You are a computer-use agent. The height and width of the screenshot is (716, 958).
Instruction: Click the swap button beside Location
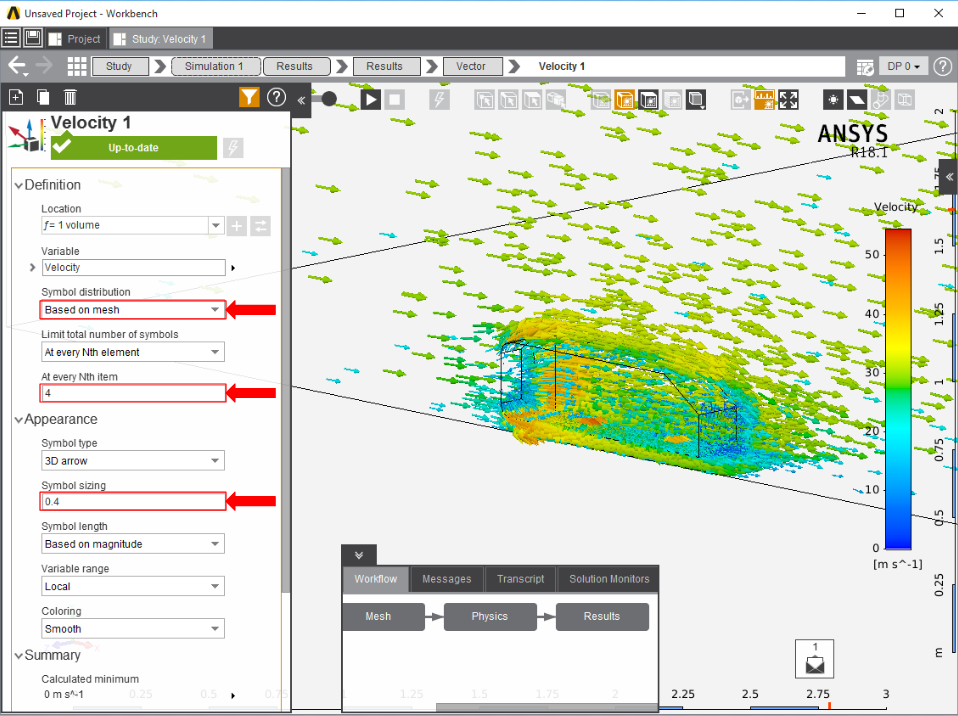(260, 226)
